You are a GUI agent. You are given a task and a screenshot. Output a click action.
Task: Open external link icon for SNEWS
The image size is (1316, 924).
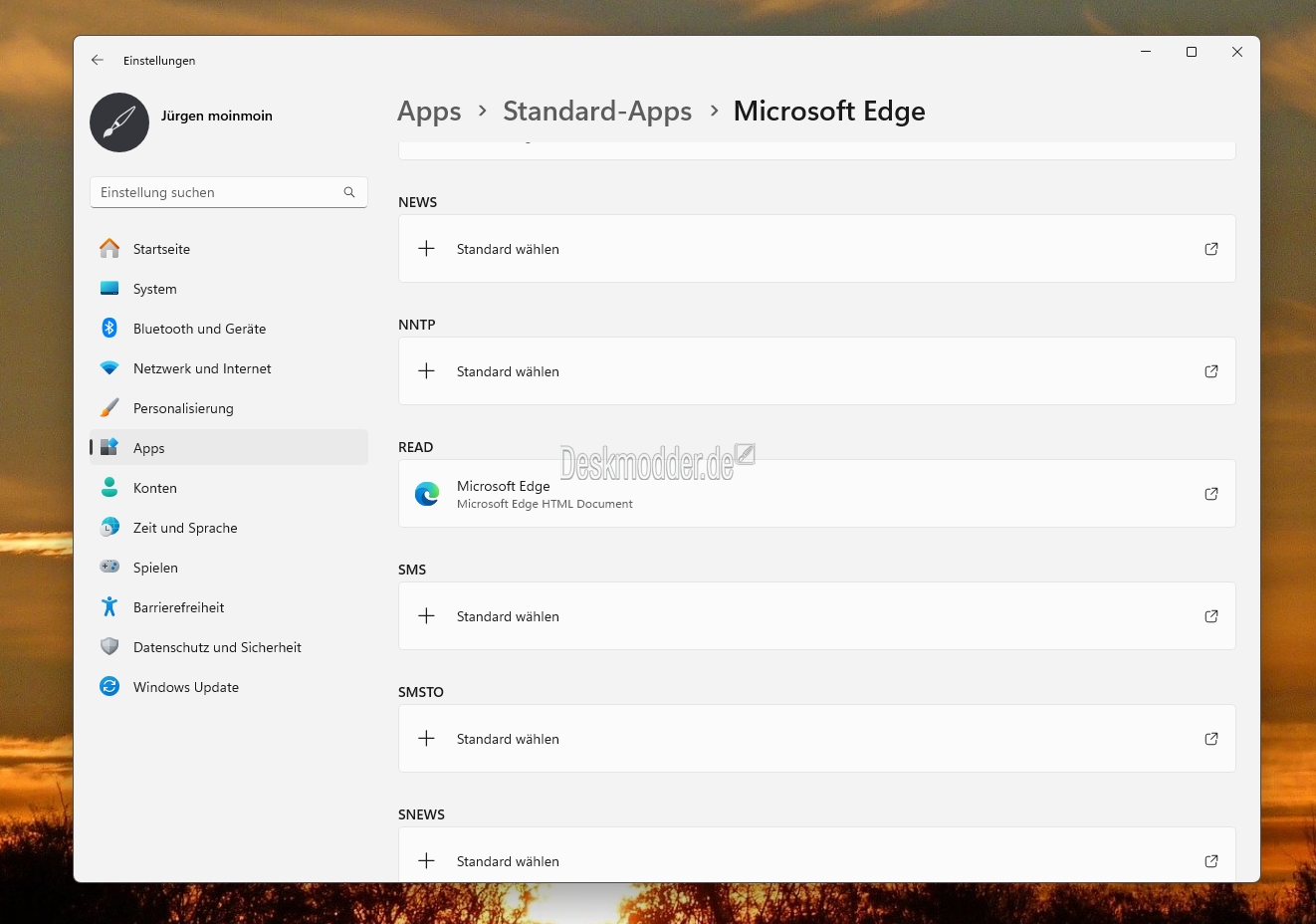1211,861
